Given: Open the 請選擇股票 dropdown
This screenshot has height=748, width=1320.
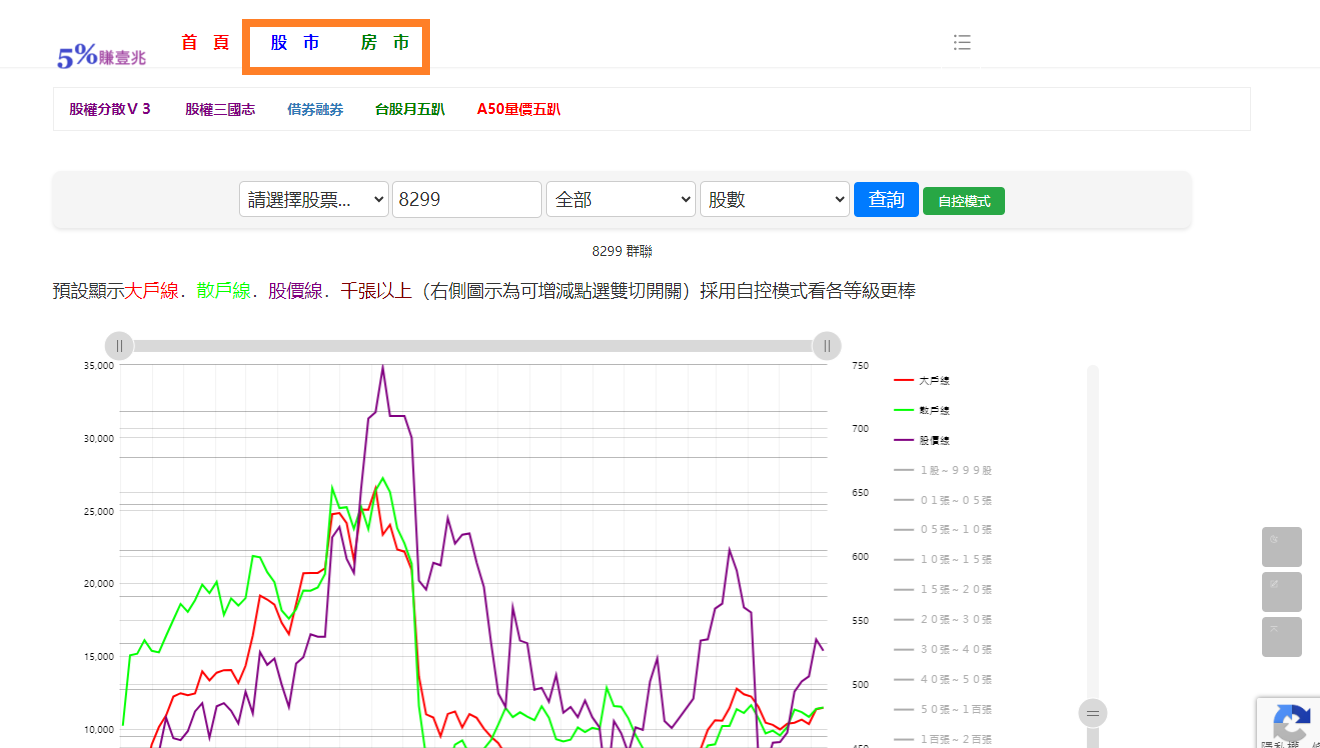Looking at the screenshot, I should pyautogui.click(x=314, y=199).
